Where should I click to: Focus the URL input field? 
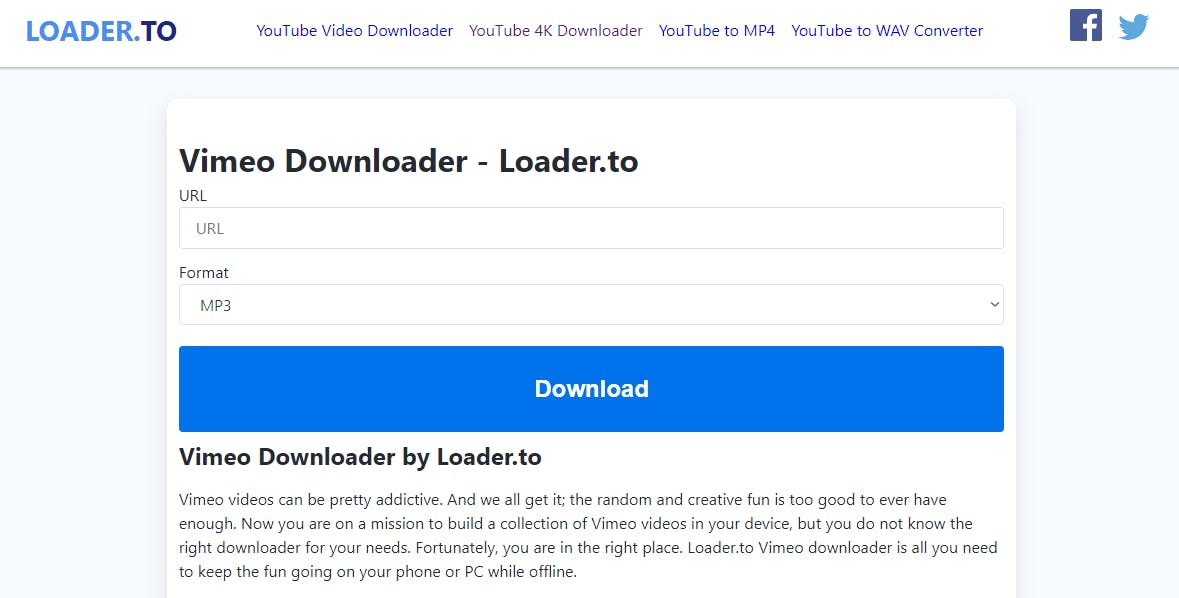click(x=591, y=228)
